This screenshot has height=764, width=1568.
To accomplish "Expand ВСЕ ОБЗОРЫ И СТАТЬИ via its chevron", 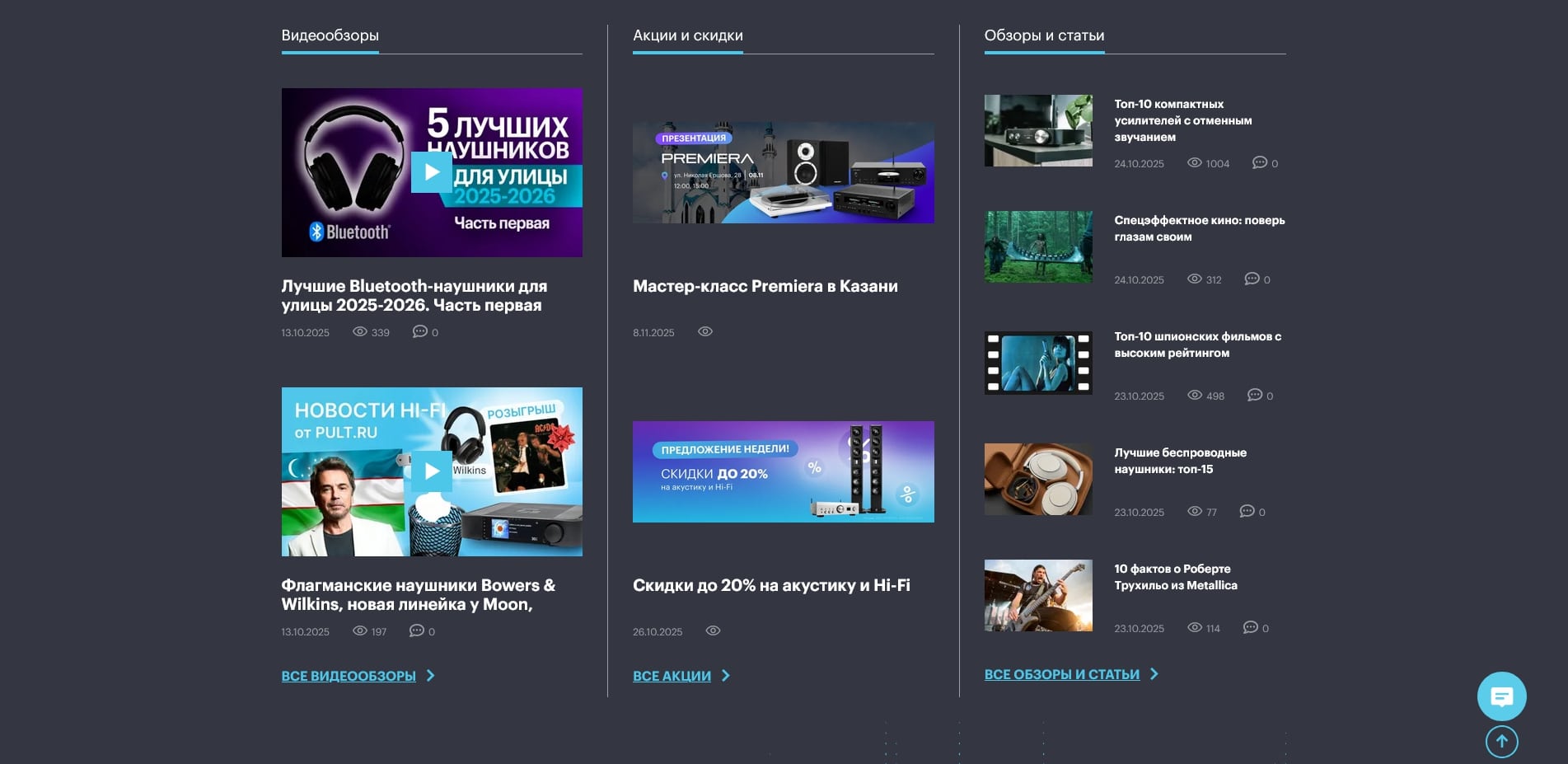I will pos(1155,674).
